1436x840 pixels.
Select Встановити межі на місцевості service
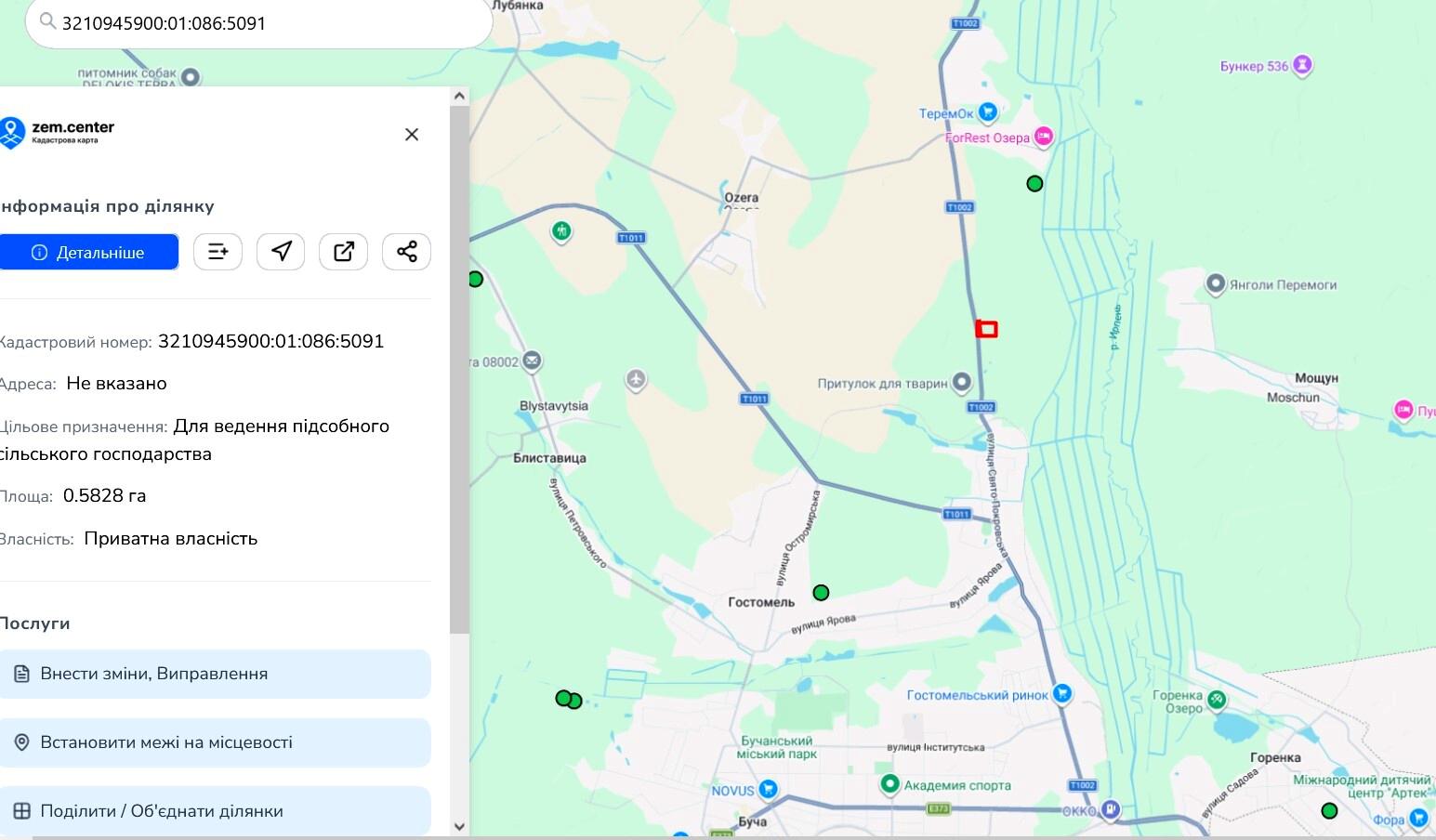[x=215, y=742]
